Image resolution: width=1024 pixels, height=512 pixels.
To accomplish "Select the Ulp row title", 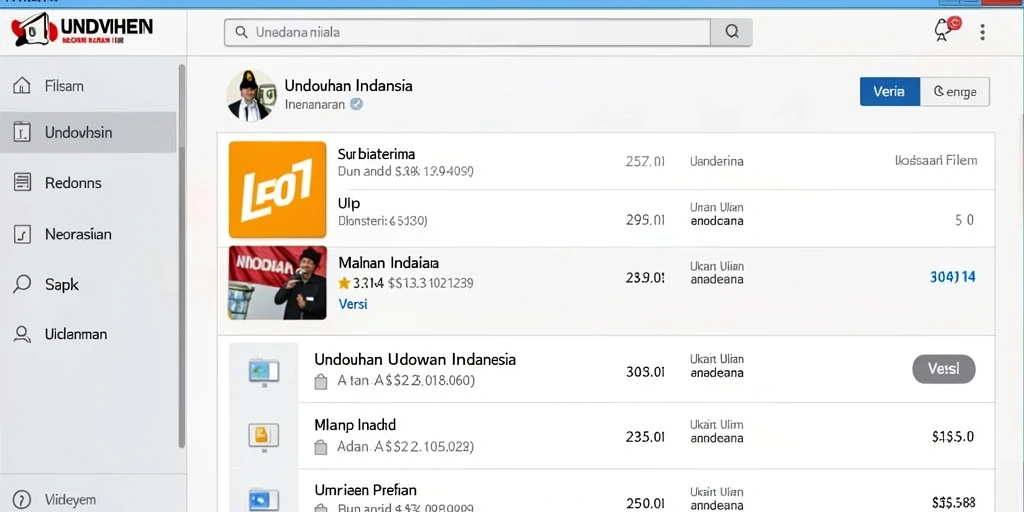I will pyautogui.click(x=349, y=203).
